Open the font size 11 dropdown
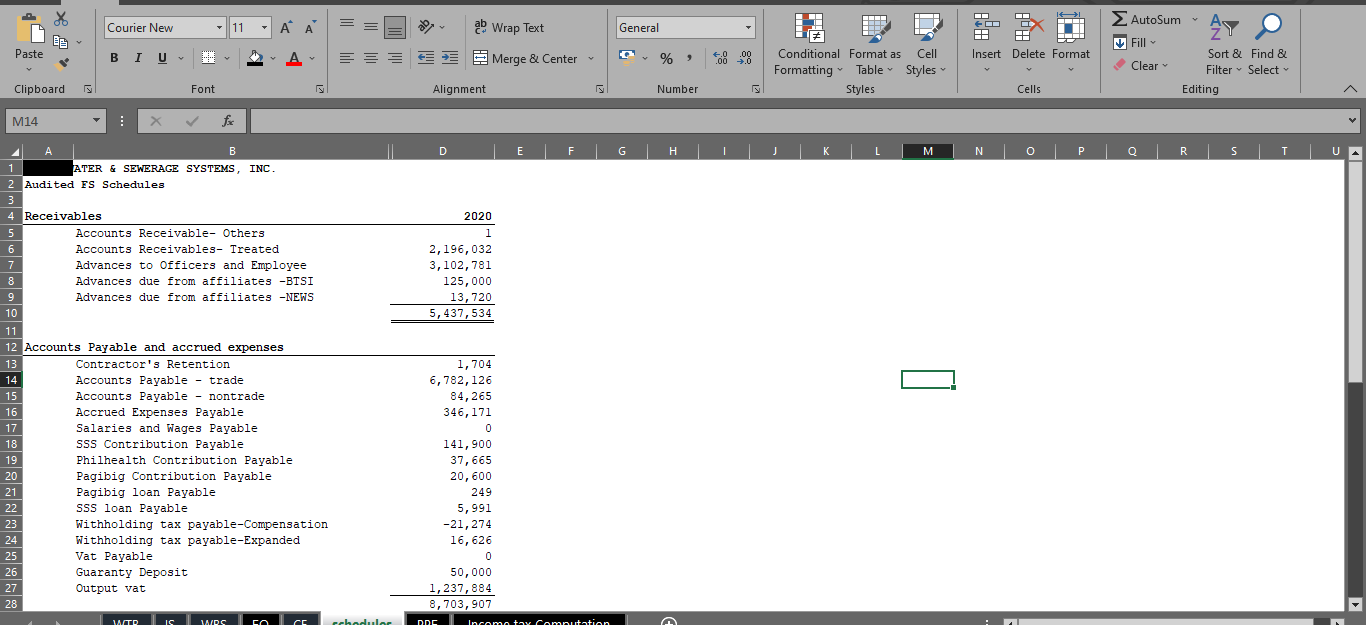The height and width of the screenshot is (625, 1366). 265,28
